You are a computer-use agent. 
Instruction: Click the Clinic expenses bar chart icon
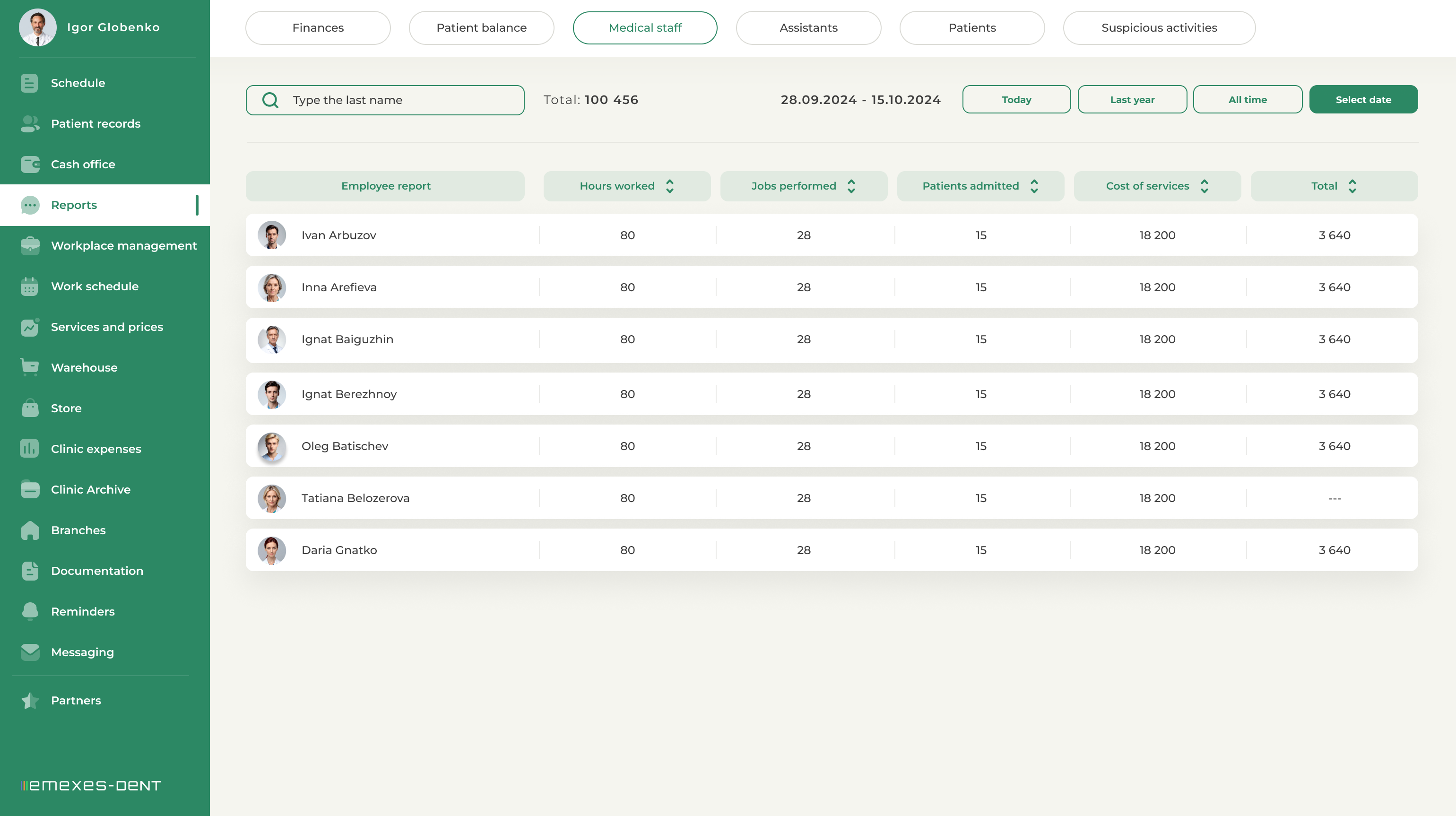(29, 449)
